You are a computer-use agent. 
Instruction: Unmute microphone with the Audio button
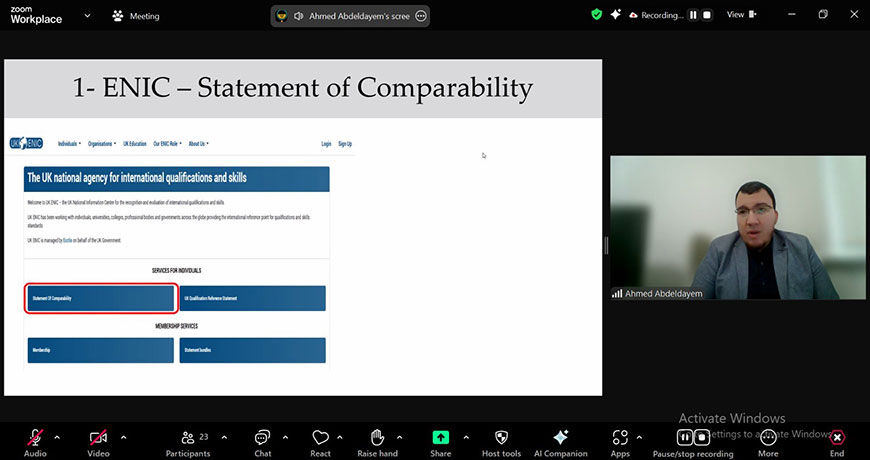coord(35,443)
